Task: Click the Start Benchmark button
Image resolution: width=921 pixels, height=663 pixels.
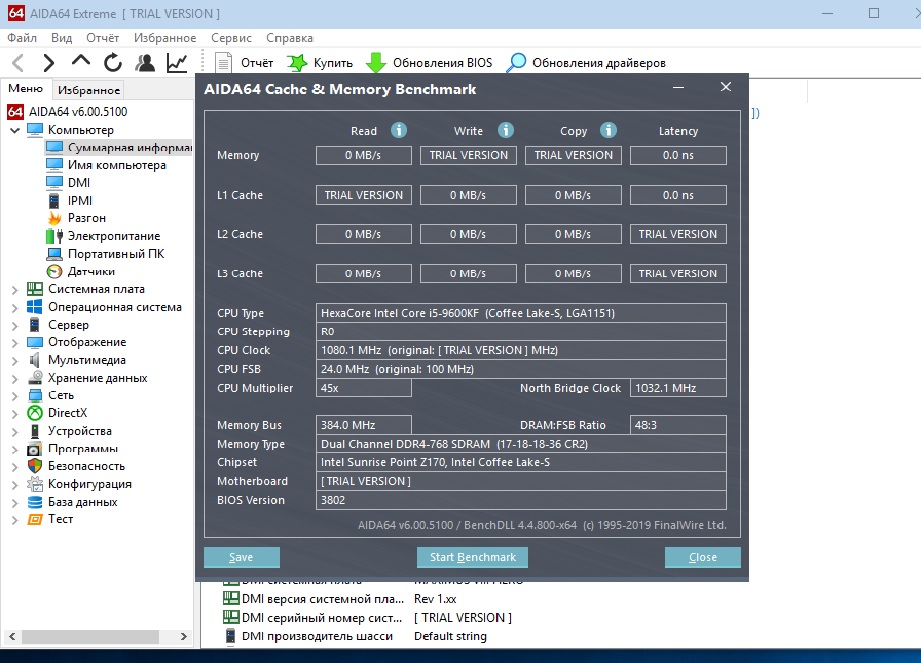Action: 472,557
